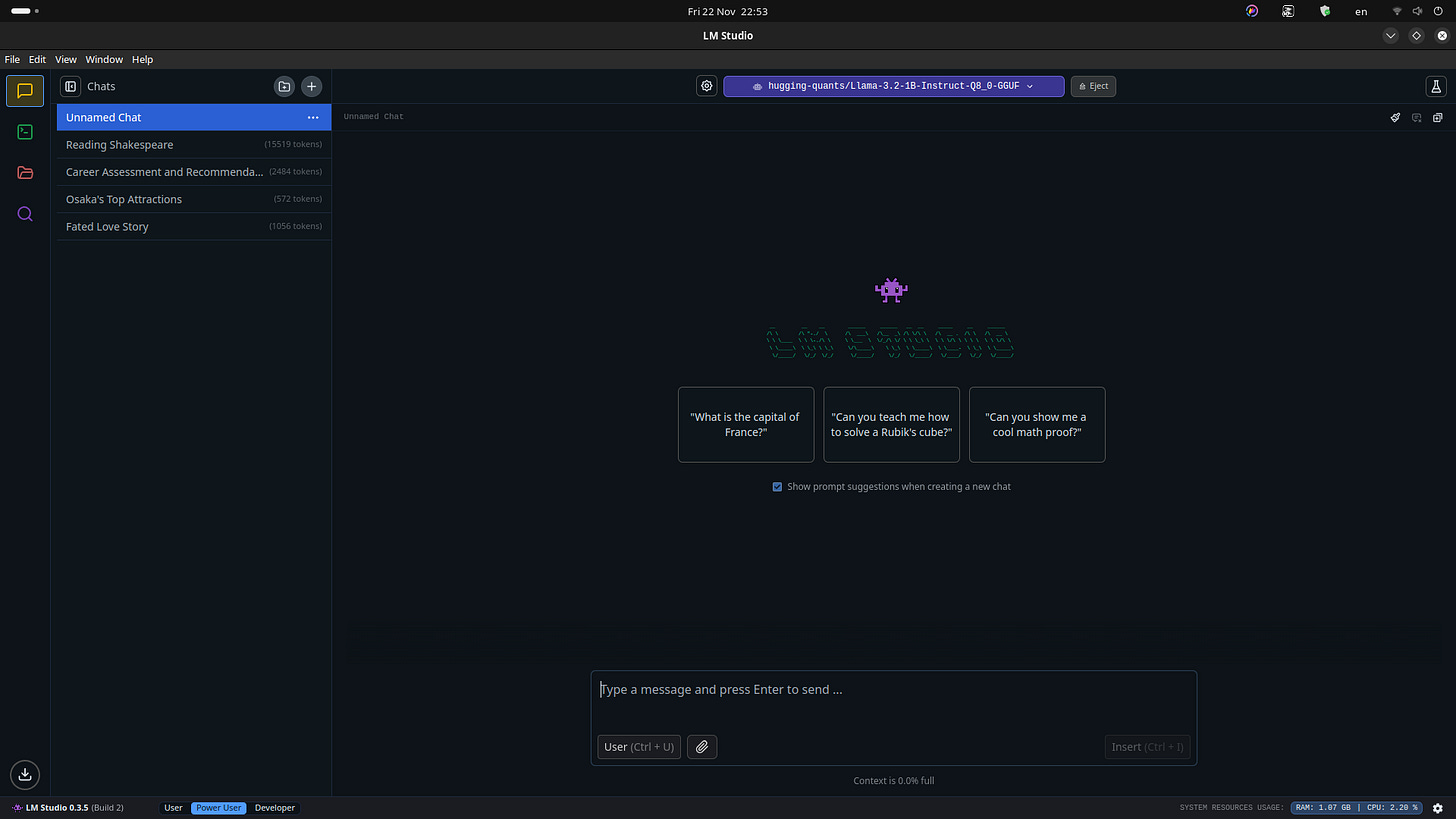This screenshot has width=1456, height=819.
Task: Click the Activities pill in top-left corner
Action: pyautogui.click(x=25, y=11)
